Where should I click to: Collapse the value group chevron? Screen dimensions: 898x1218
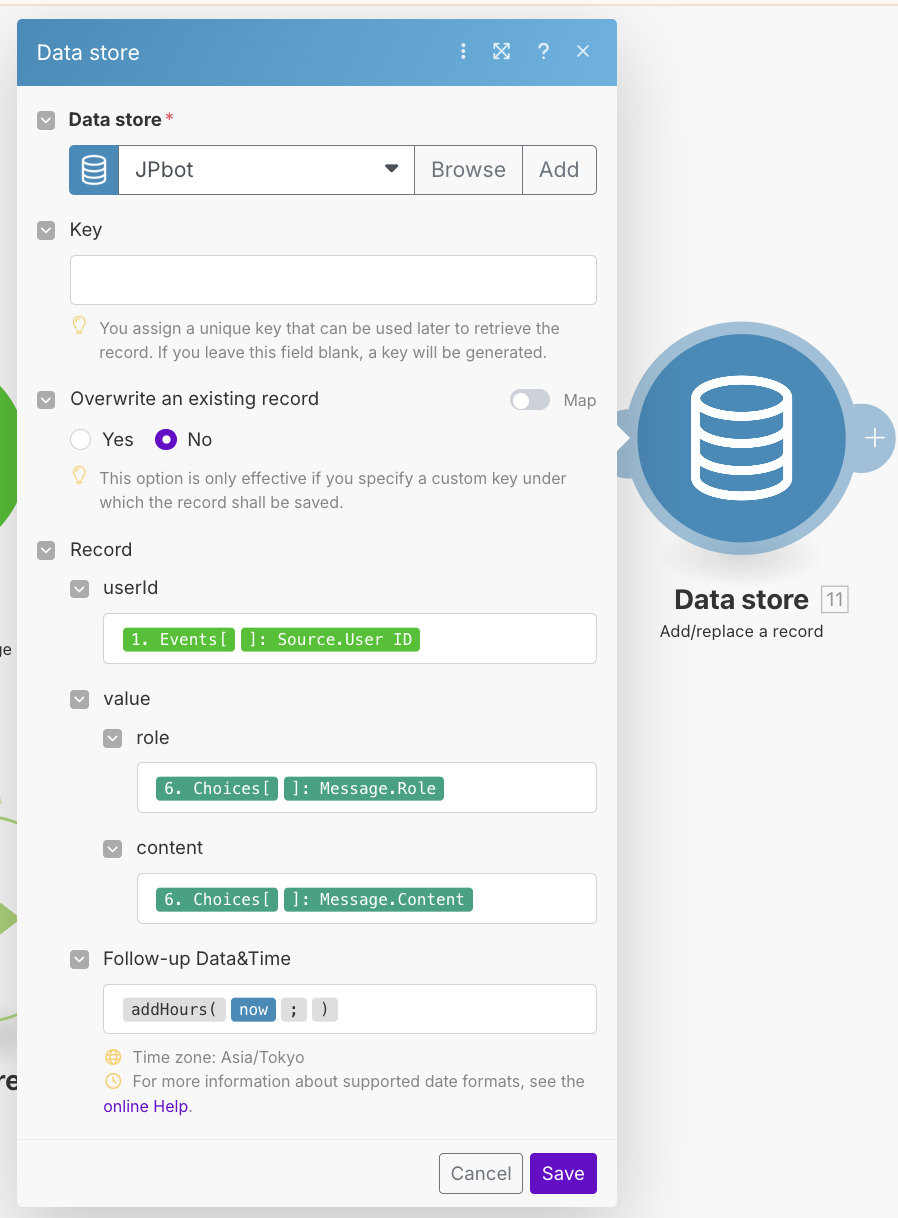point(80,700)
